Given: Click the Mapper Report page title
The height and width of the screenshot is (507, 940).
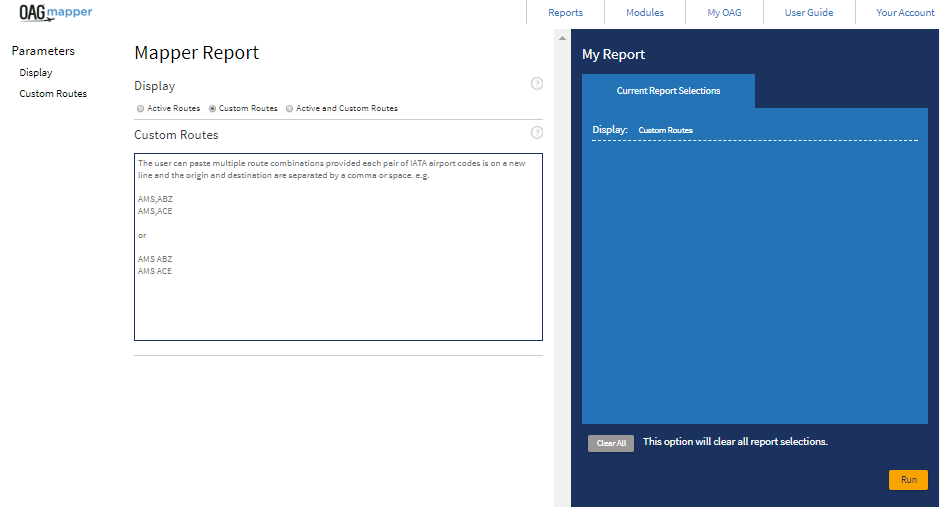Looking at the screenshot, I should tap(197, 53).
